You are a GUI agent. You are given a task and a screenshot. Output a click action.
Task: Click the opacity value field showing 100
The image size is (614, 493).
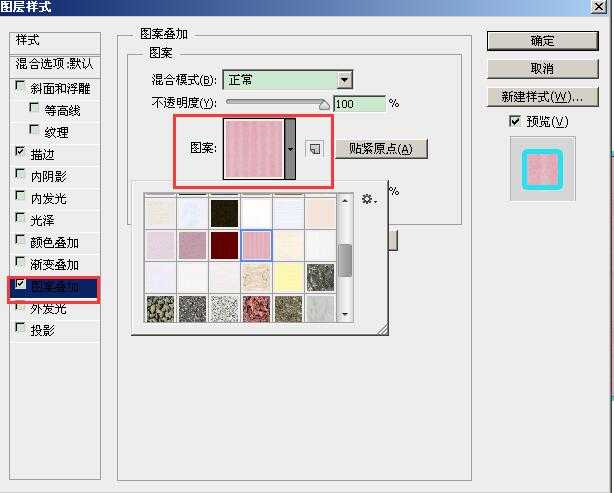click(359, 103)
